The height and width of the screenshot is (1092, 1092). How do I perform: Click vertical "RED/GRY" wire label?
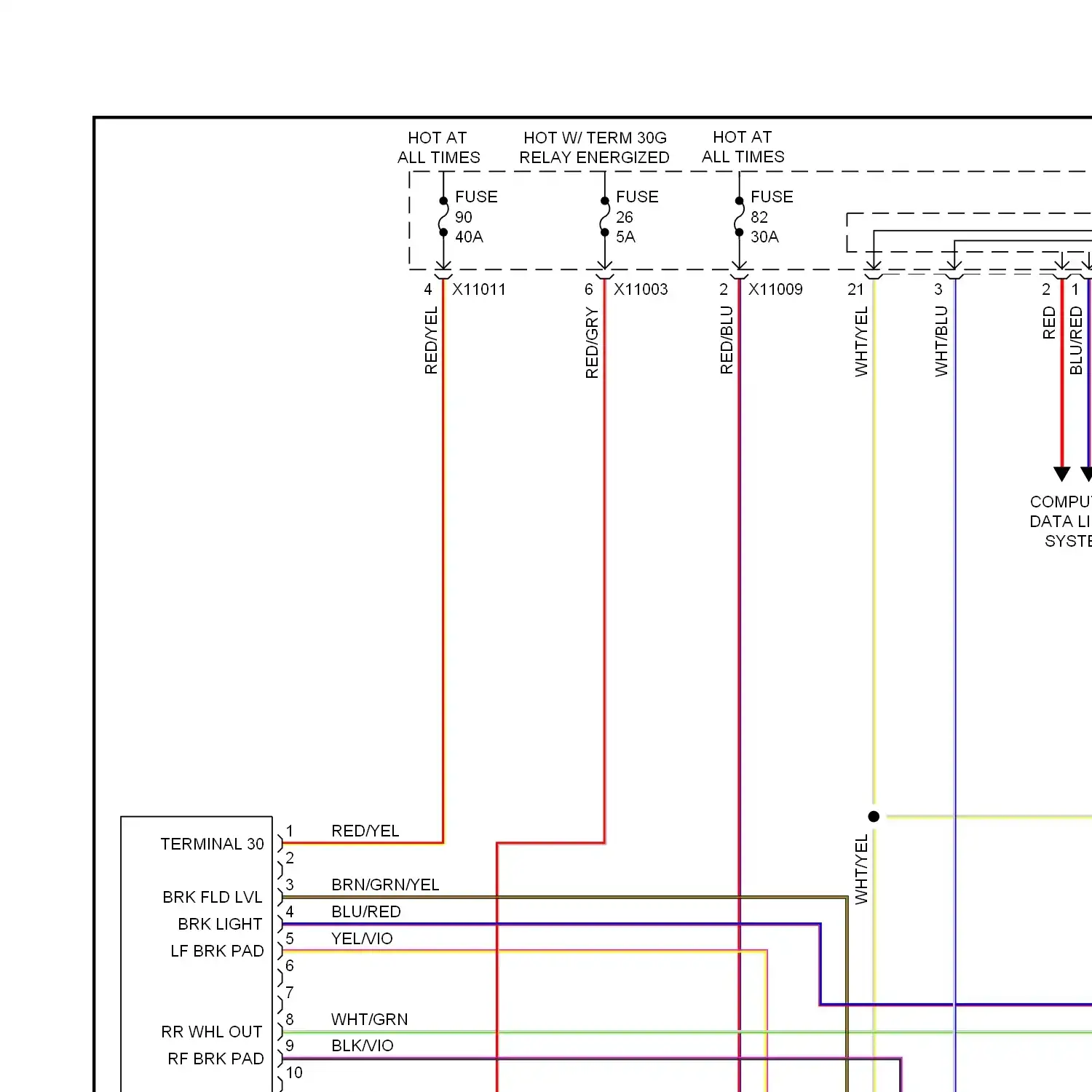pyautogui.click(x=592, y=342)
